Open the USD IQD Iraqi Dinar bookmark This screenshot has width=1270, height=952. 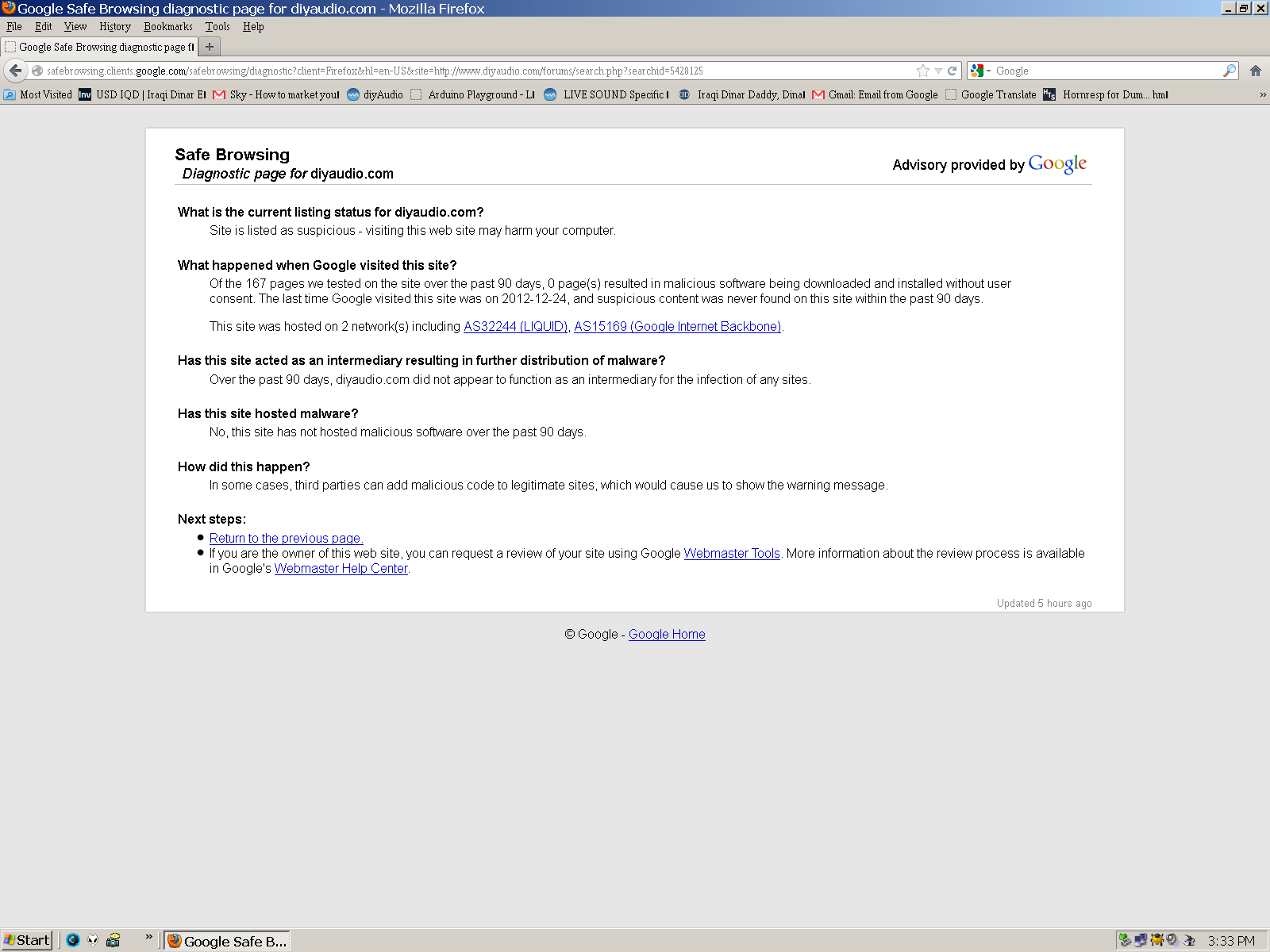point(142,94)
